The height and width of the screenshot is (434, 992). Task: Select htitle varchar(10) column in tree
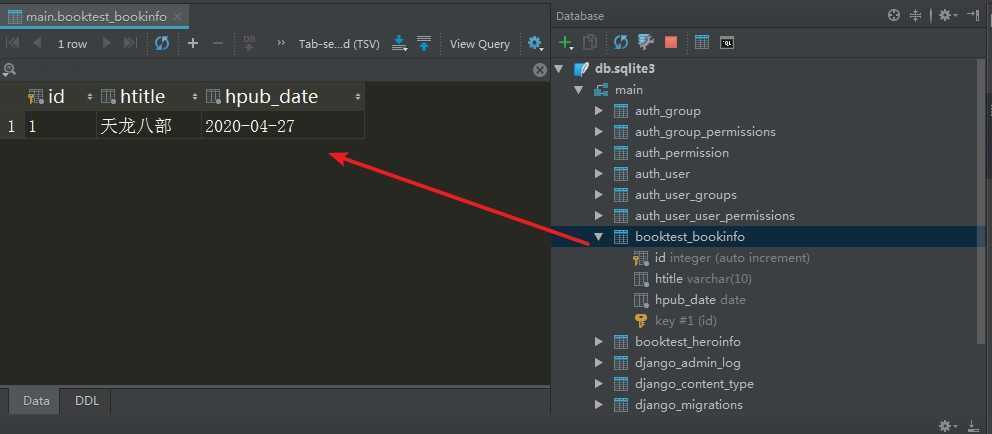click(x=693, y=278)
